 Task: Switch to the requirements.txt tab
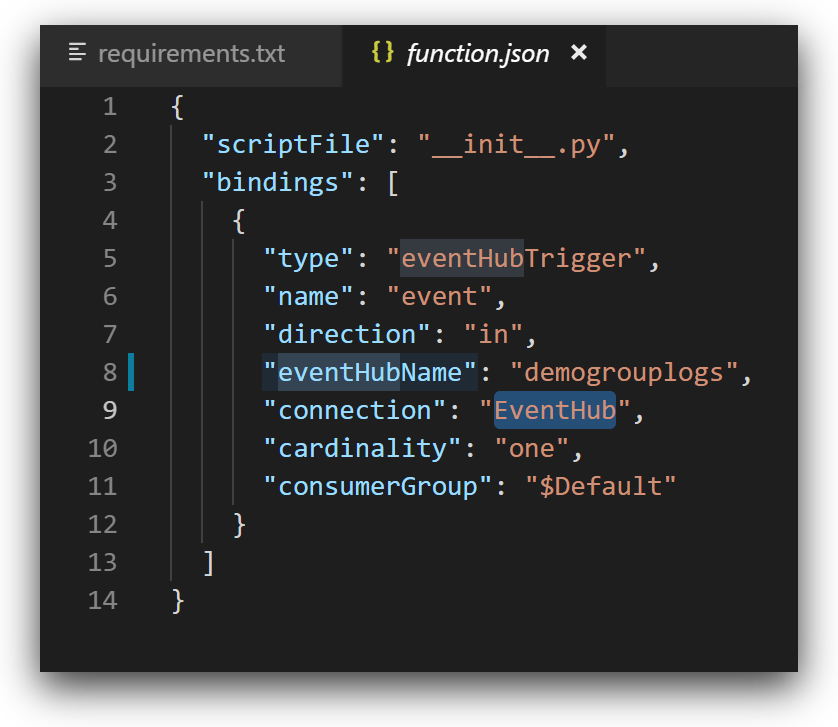click(190, 53)
